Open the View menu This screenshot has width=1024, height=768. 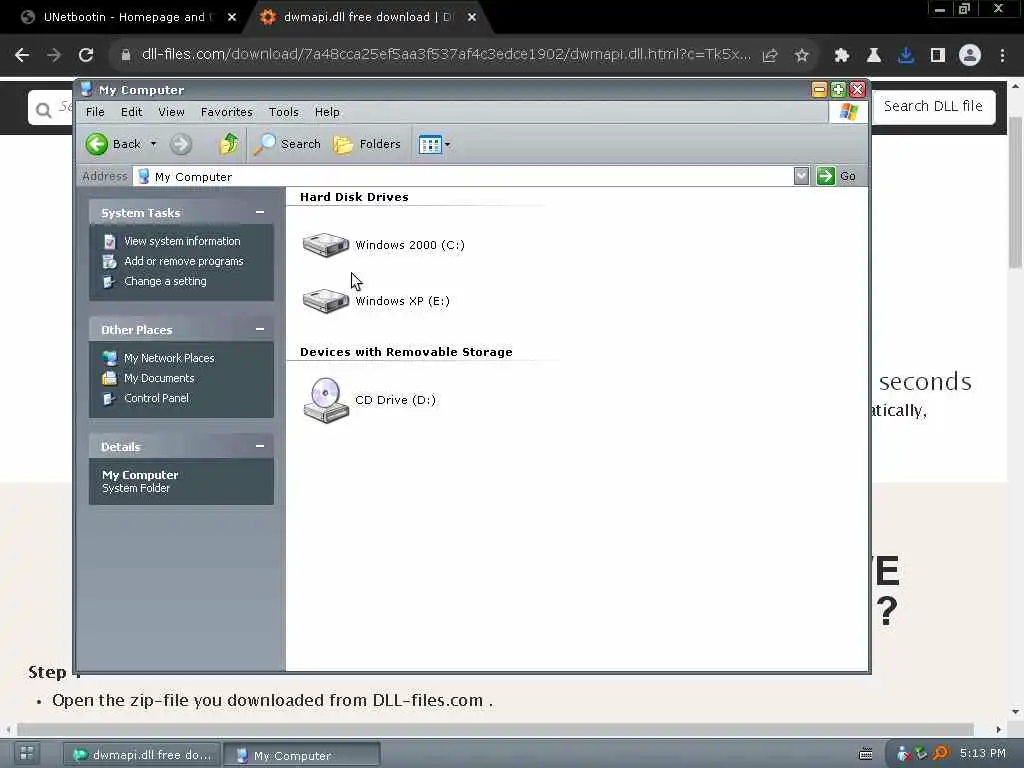[171, 112]
